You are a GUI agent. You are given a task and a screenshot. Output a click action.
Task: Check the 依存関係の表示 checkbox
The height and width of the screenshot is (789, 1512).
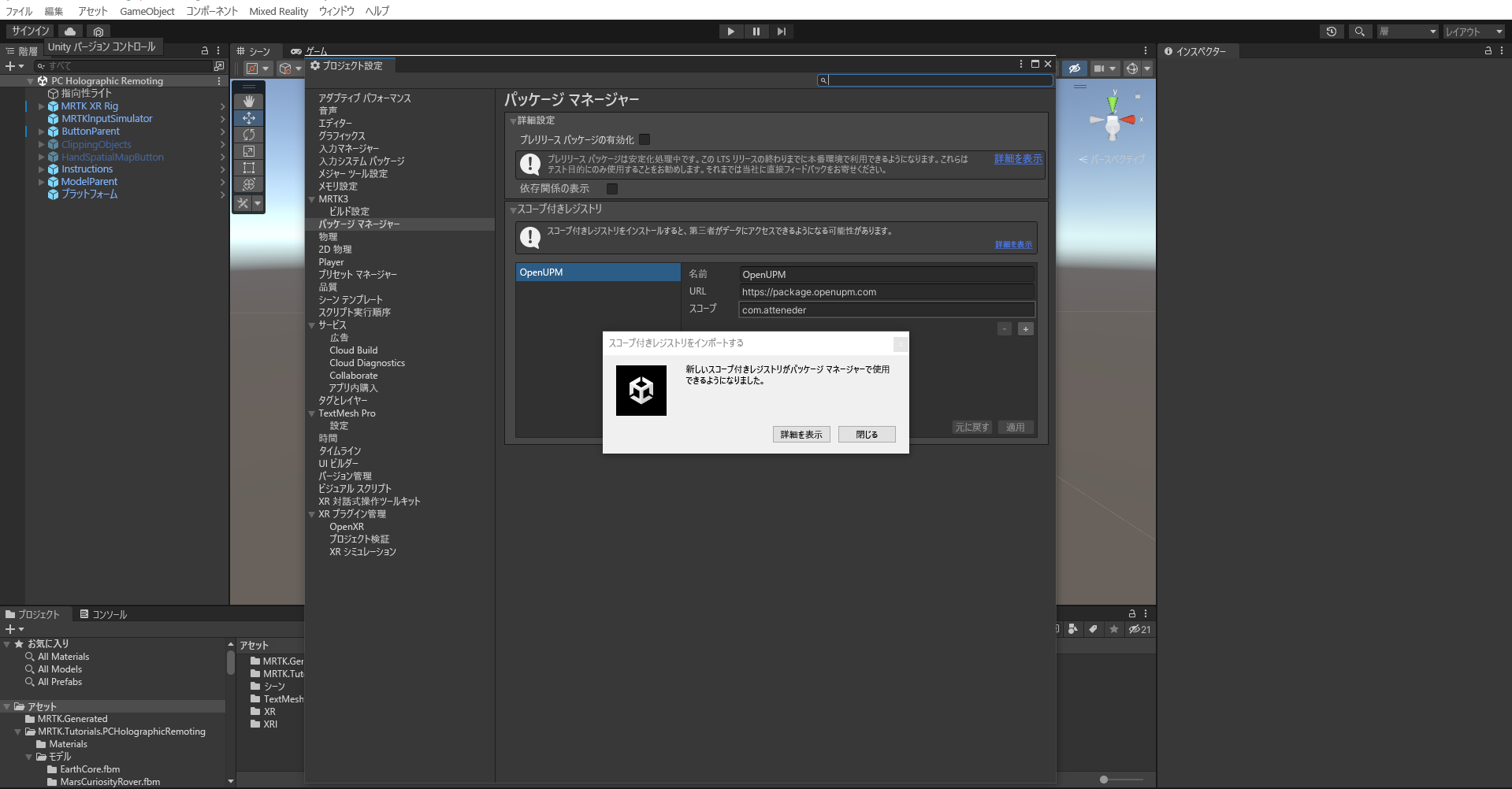[611, 189]
